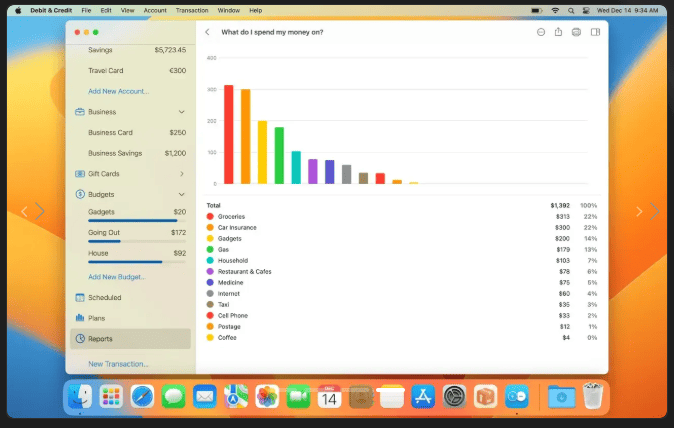Viewport: 674px width, 428px height.
Task: Open the Trash in the dock
Action: point(593,396)
